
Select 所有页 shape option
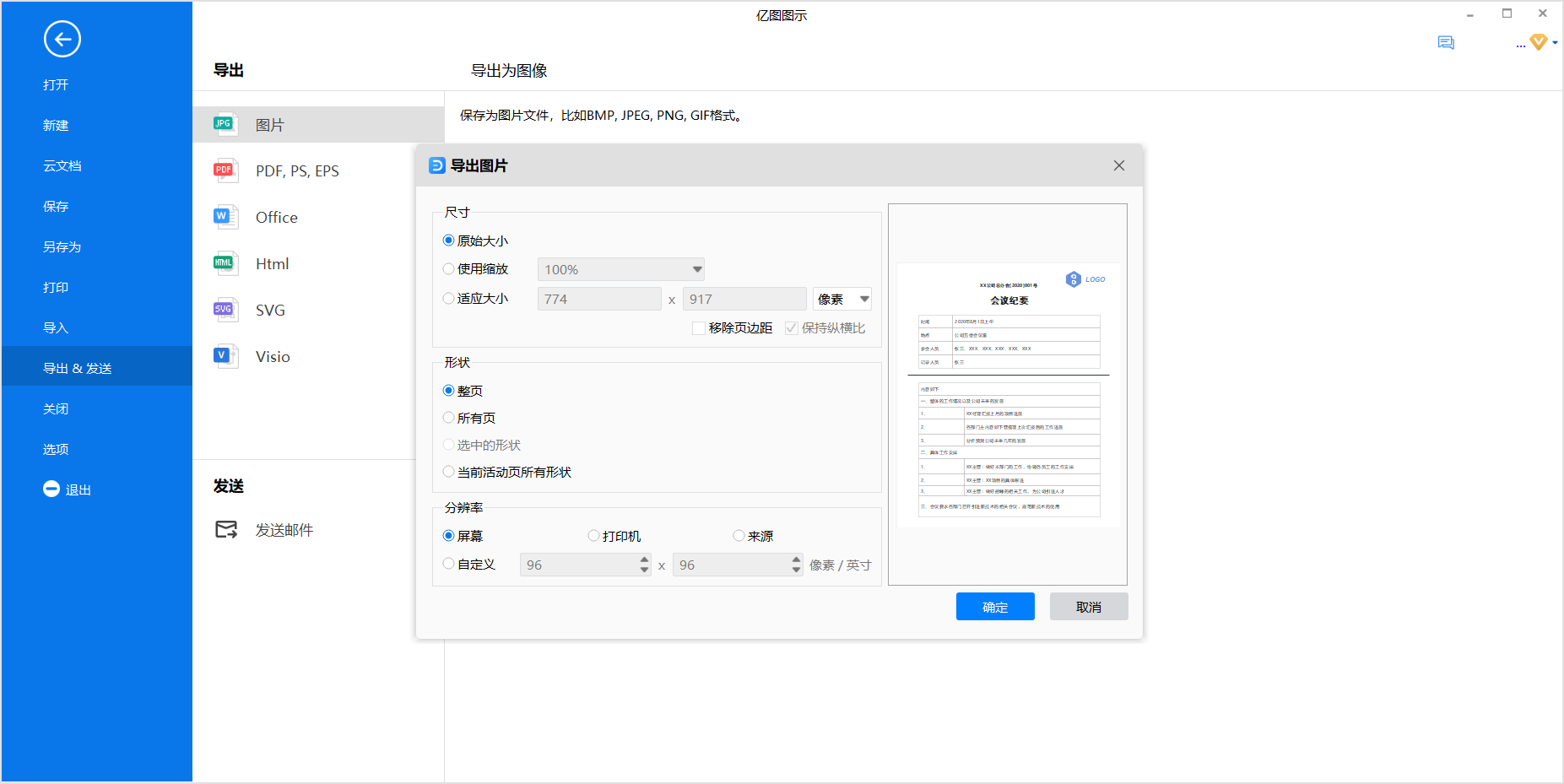pos(449,418)
